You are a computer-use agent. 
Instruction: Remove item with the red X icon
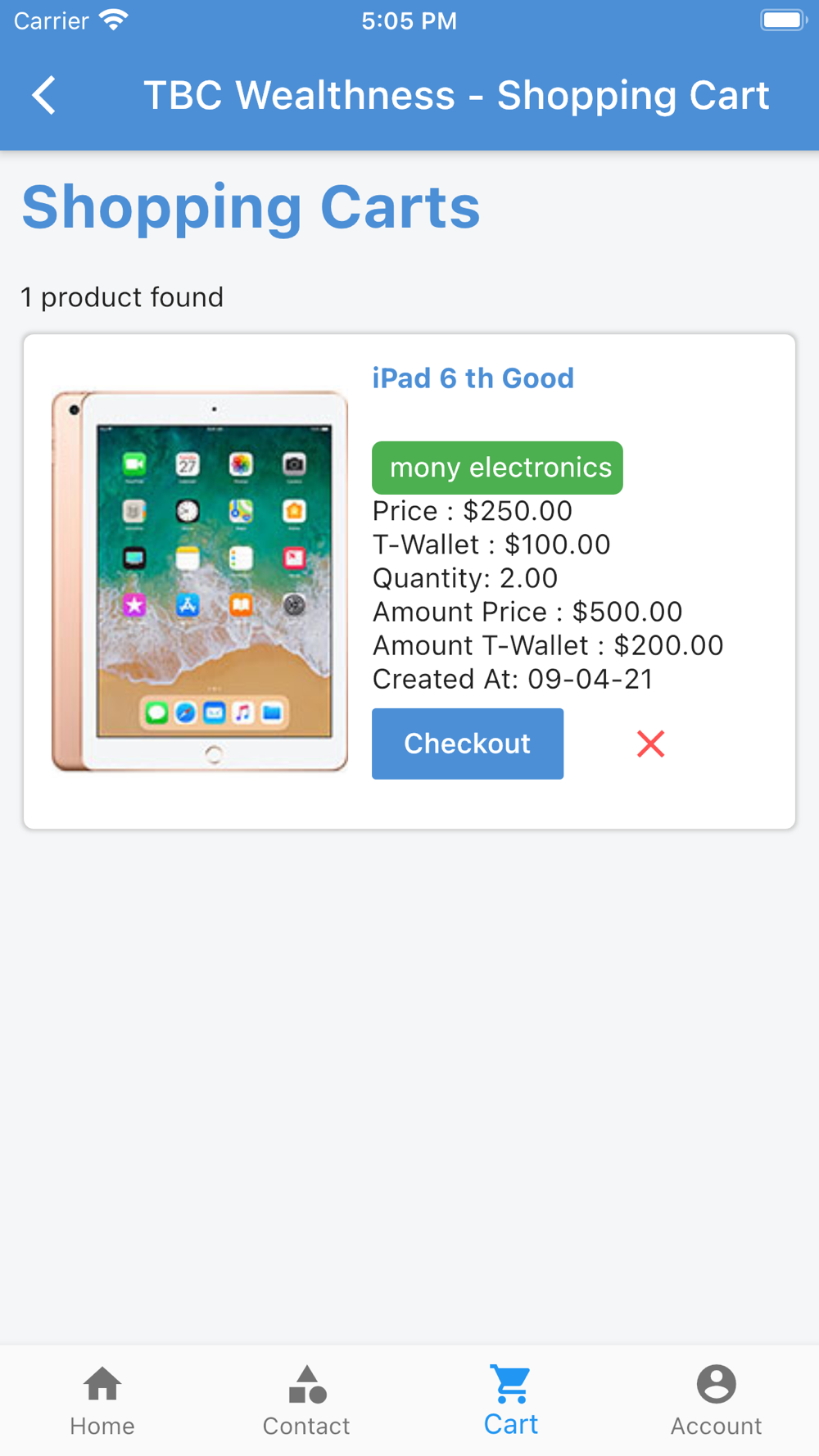[x=651, y=744]
